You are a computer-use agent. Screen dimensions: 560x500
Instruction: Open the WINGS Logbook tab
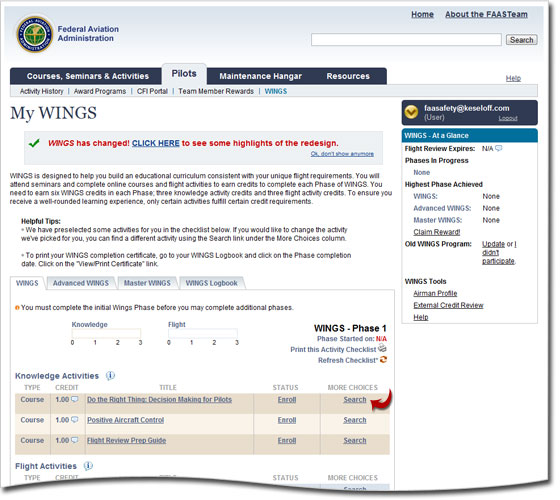pos(211,283)
